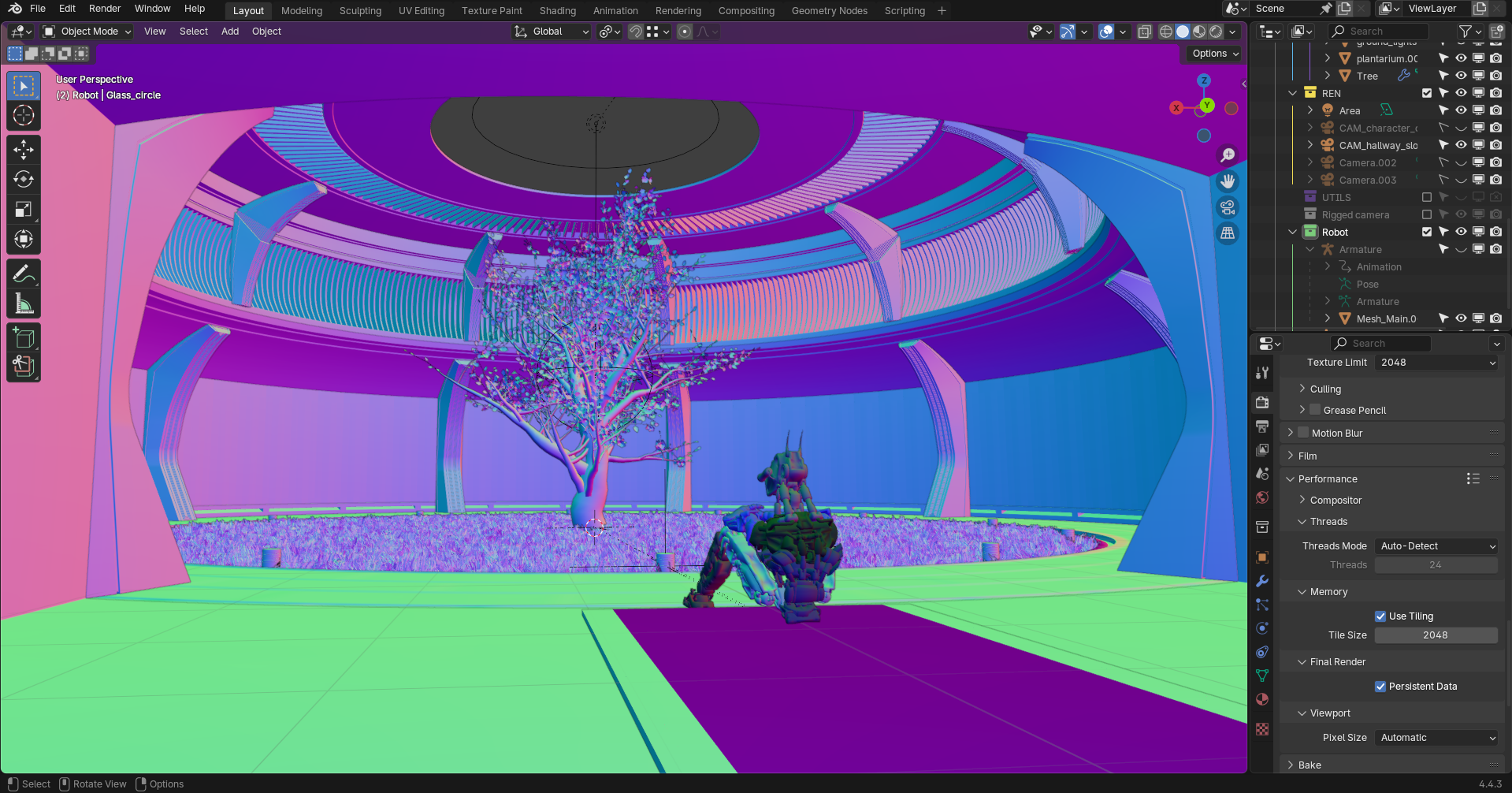Uncheck Use Tiling checkbox
The image size is (1512, 793).
pos(1380,616)
